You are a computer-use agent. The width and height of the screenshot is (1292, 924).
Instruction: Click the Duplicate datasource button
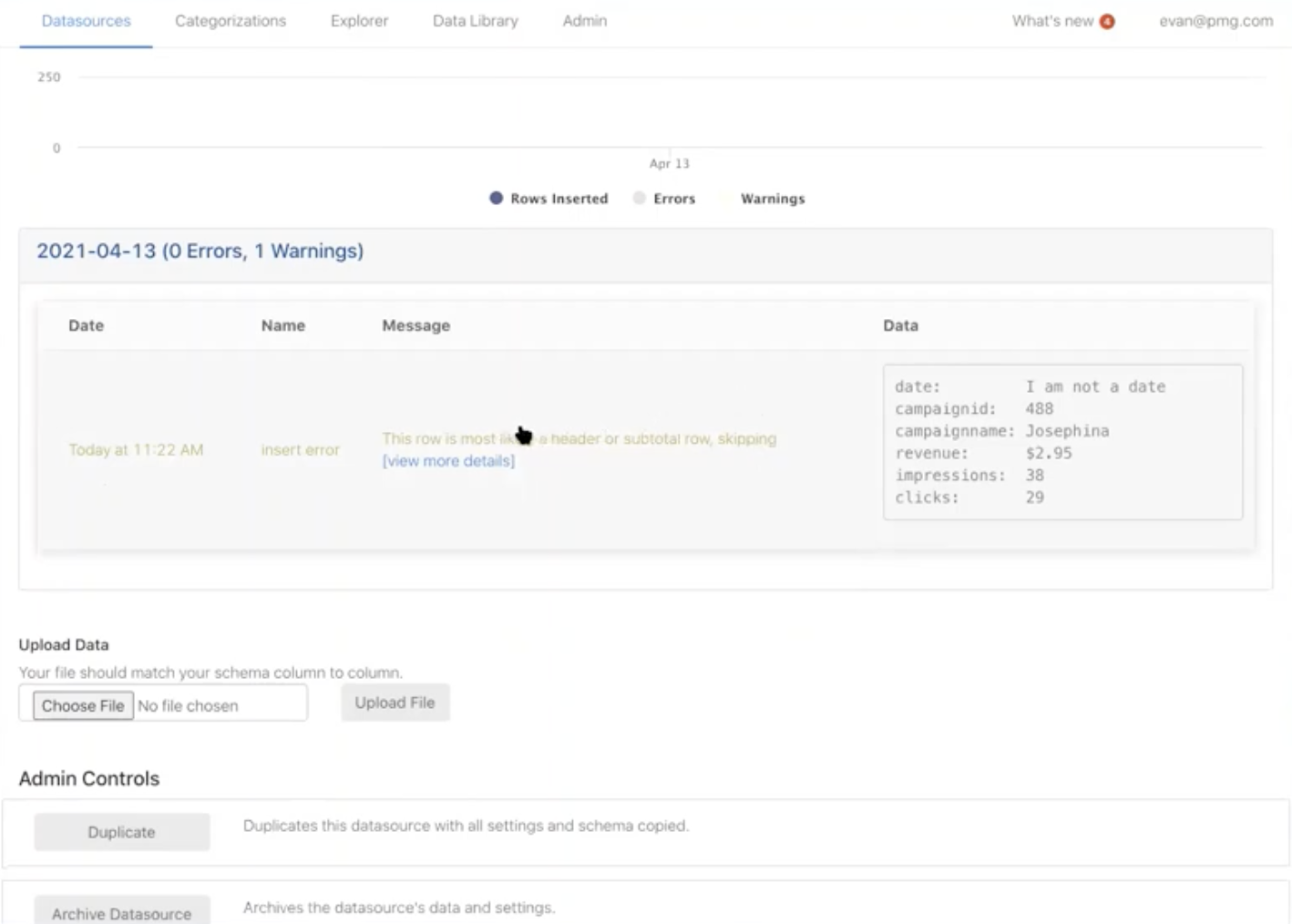tap(121, 832)
